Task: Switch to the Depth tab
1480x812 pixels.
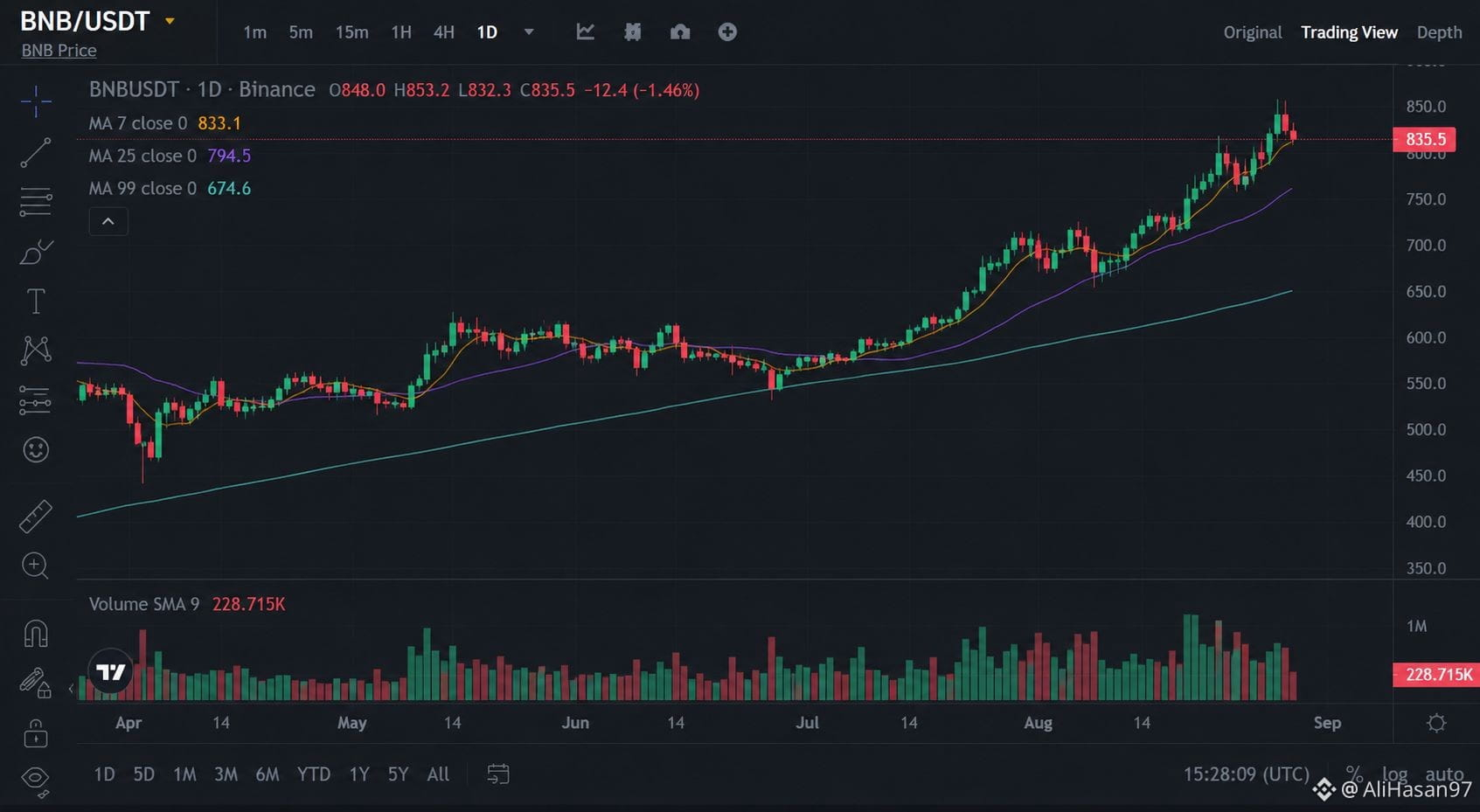Action: pos(1439,32)
